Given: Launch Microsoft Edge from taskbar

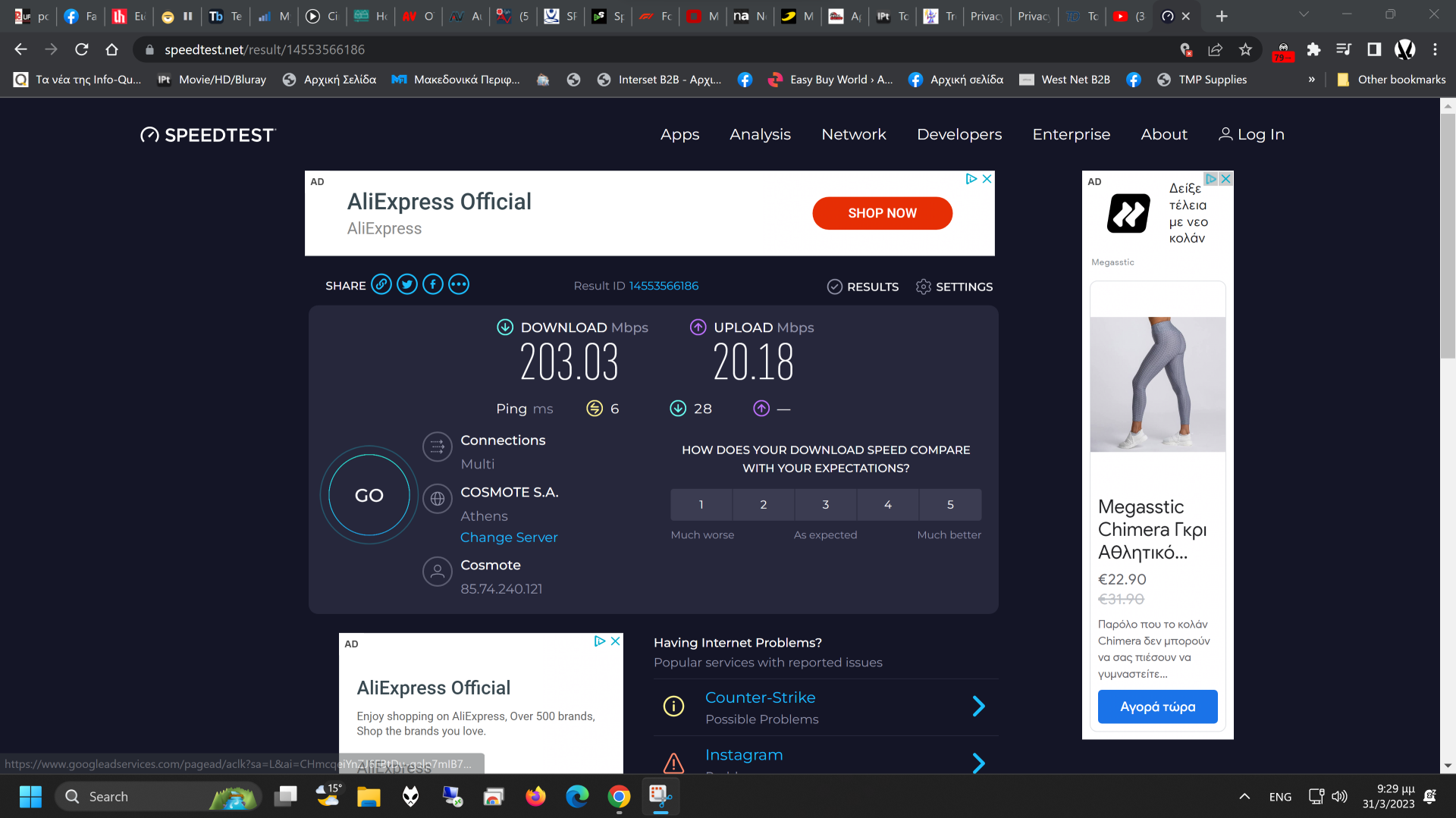Looking at the screenshot, I should point(577,797).
